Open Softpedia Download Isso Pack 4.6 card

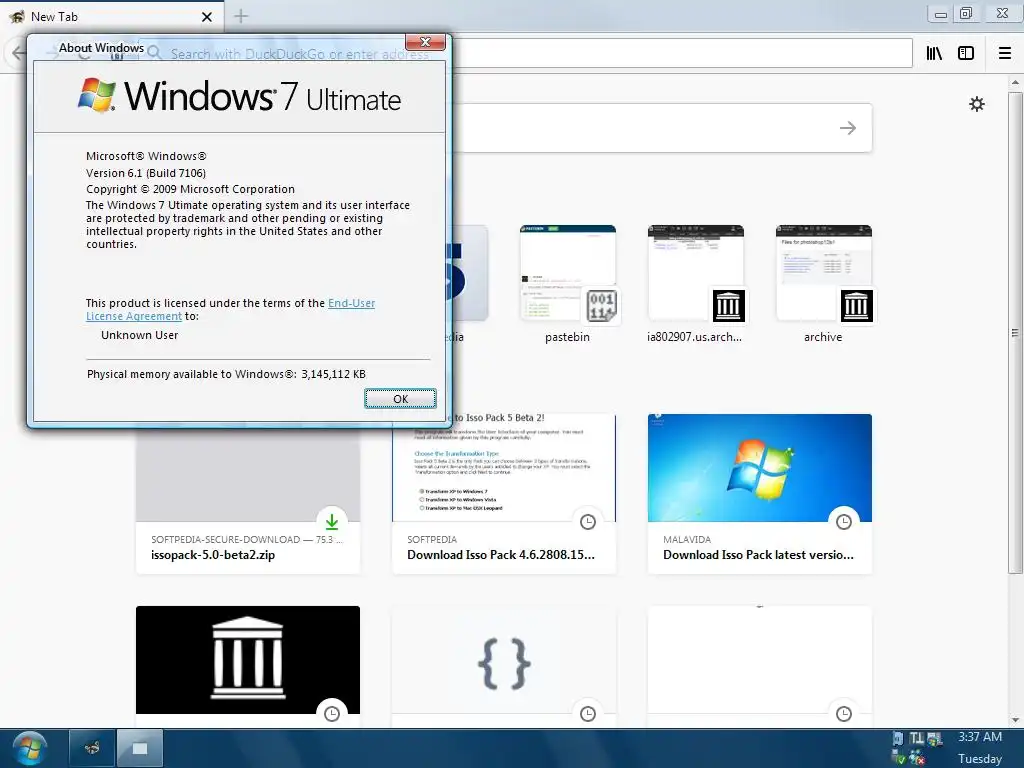(504, 494)
